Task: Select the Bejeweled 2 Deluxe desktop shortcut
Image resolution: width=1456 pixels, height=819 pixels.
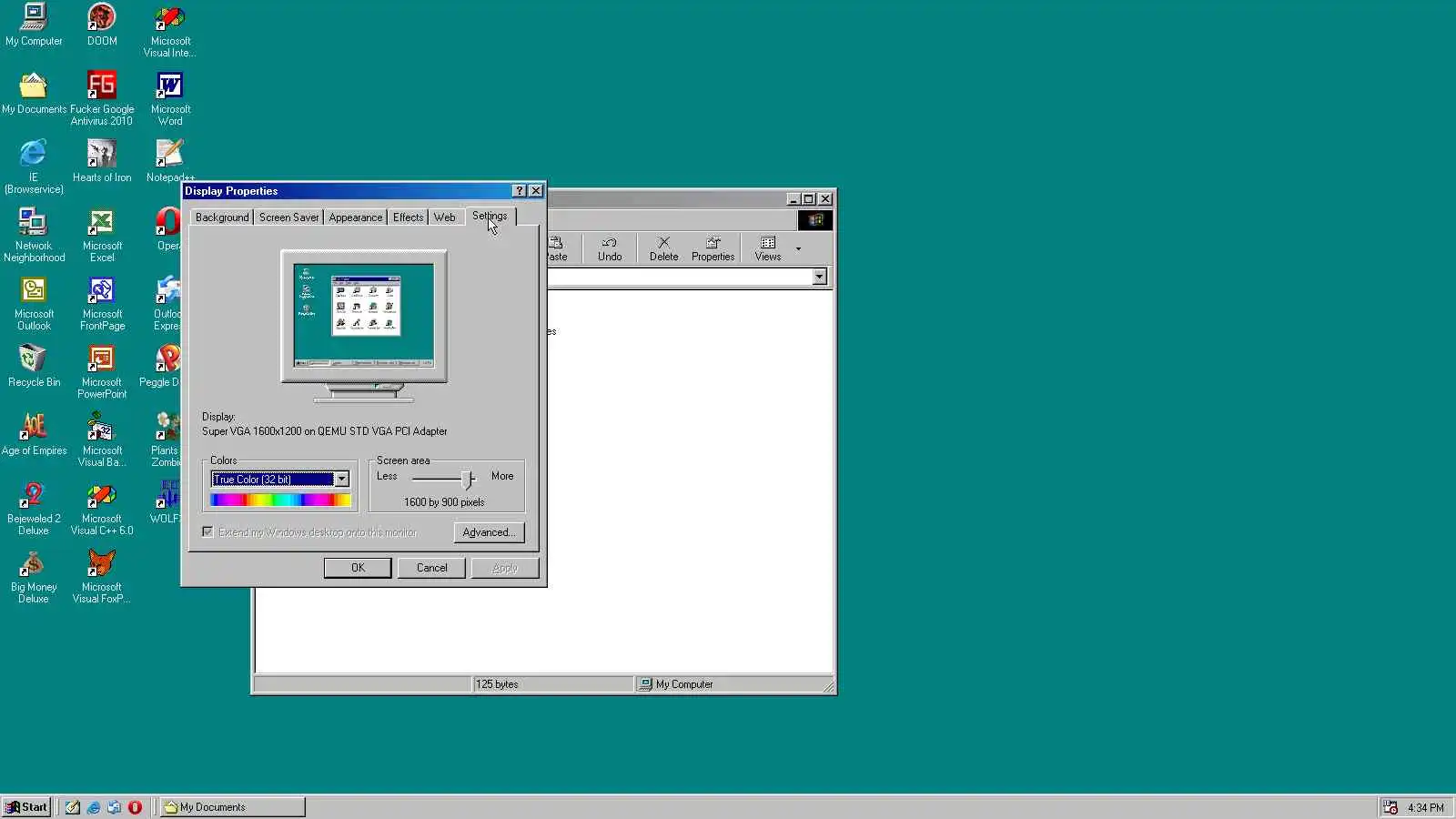Action: pyautogui.click(x=34, y=509)
